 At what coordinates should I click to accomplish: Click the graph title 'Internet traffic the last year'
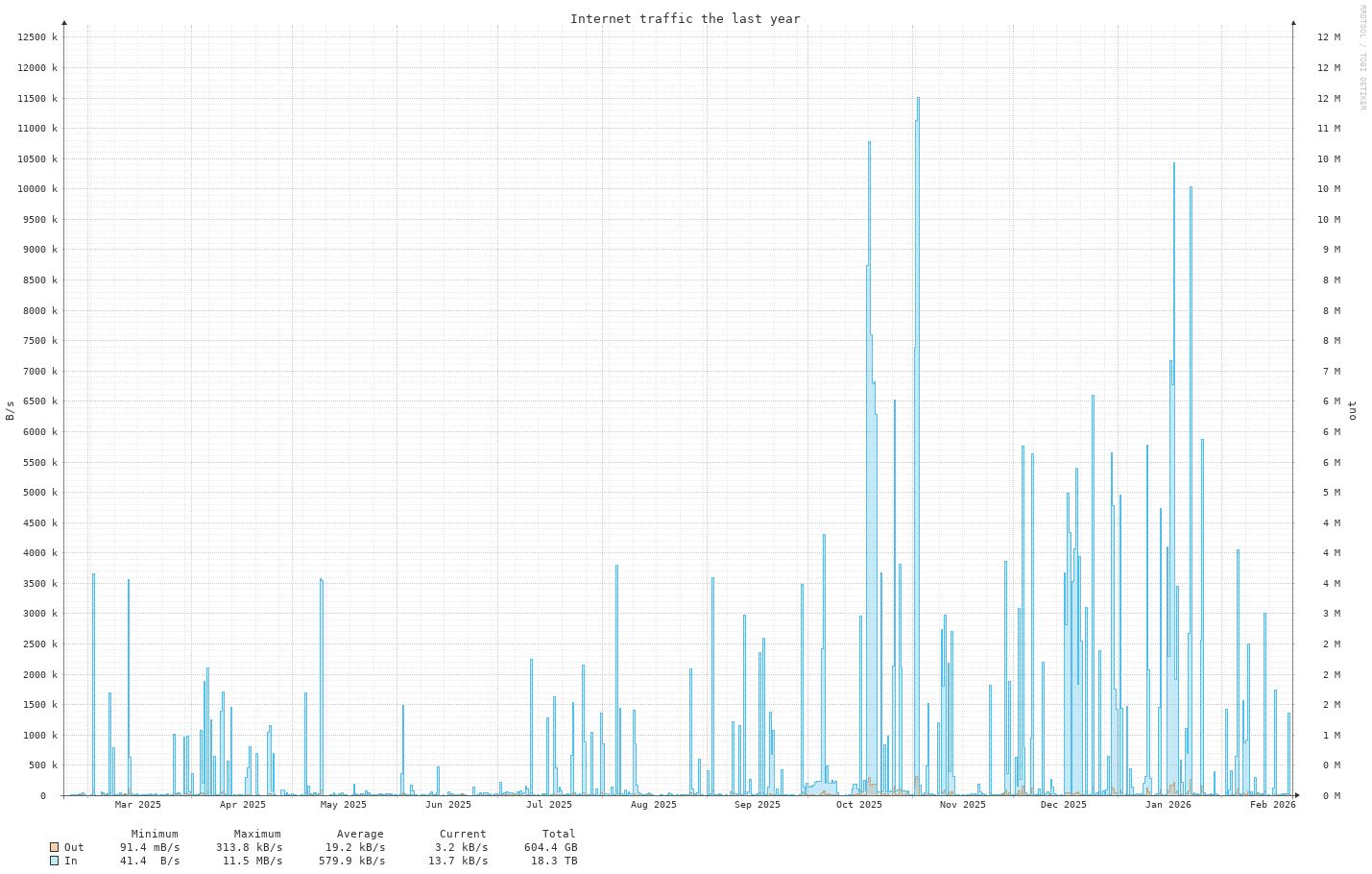685,19
